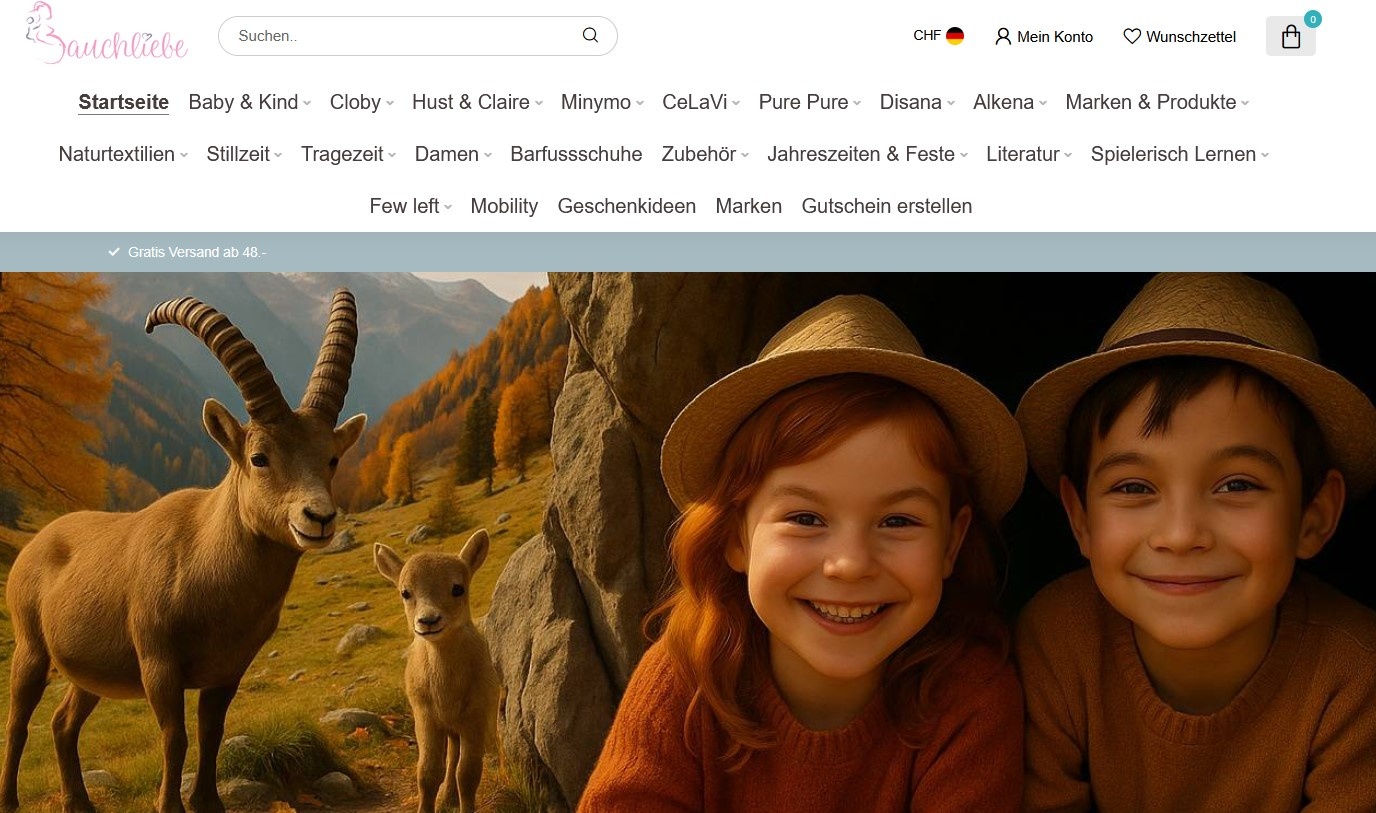Expand the Baby & Kind menu
This screenshot has height=813, width=1376.
[x=249, y=102]
